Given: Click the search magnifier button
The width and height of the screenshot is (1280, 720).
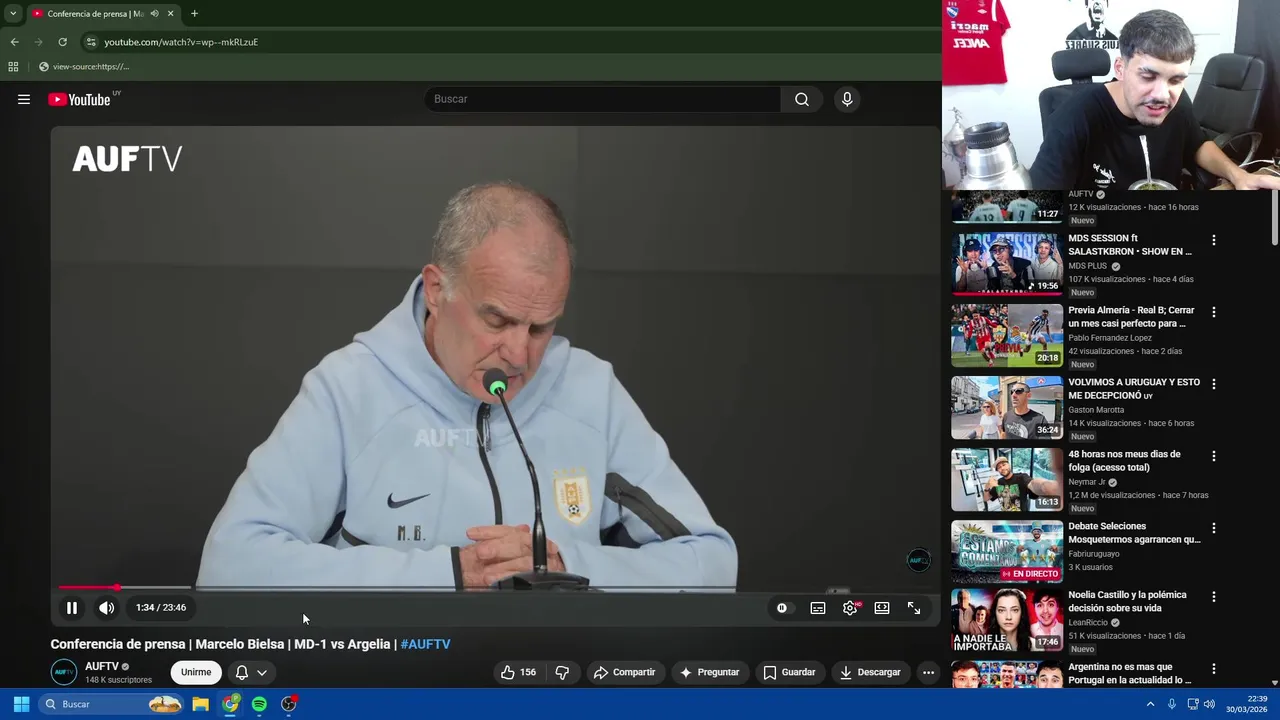Looking at the screenshot, I should coord(802,99).
